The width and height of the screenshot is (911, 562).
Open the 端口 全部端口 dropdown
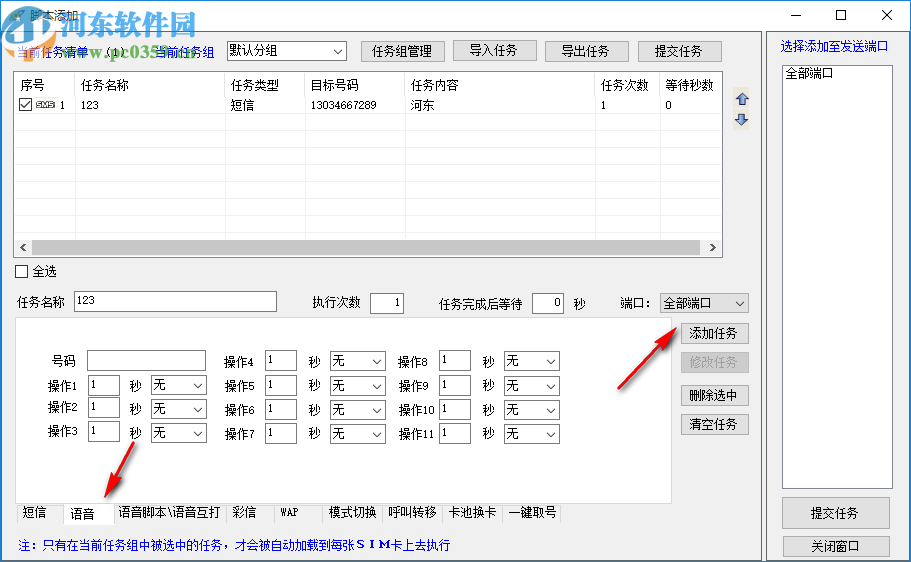704,303
